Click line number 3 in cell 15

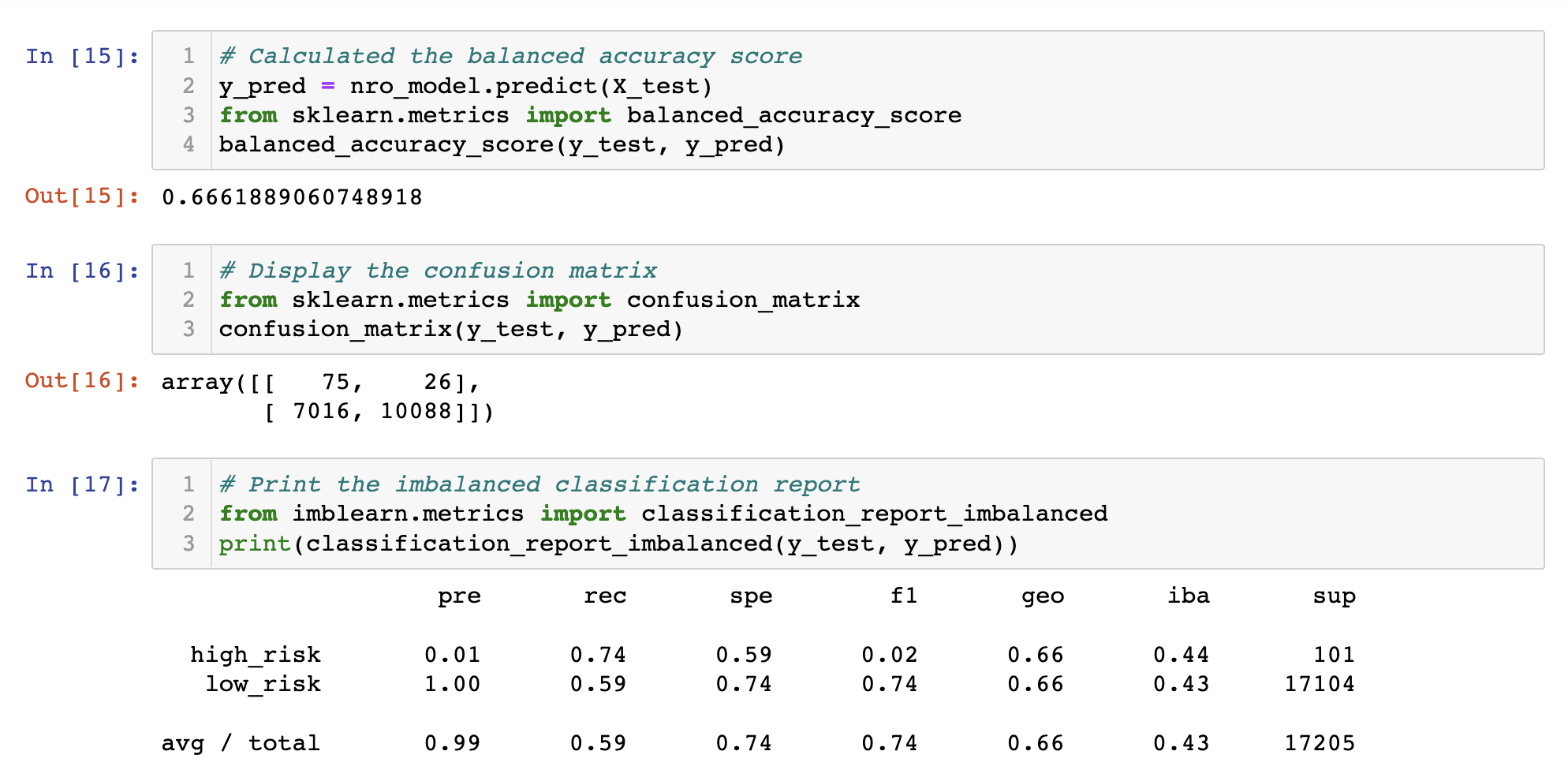point(188,114)
